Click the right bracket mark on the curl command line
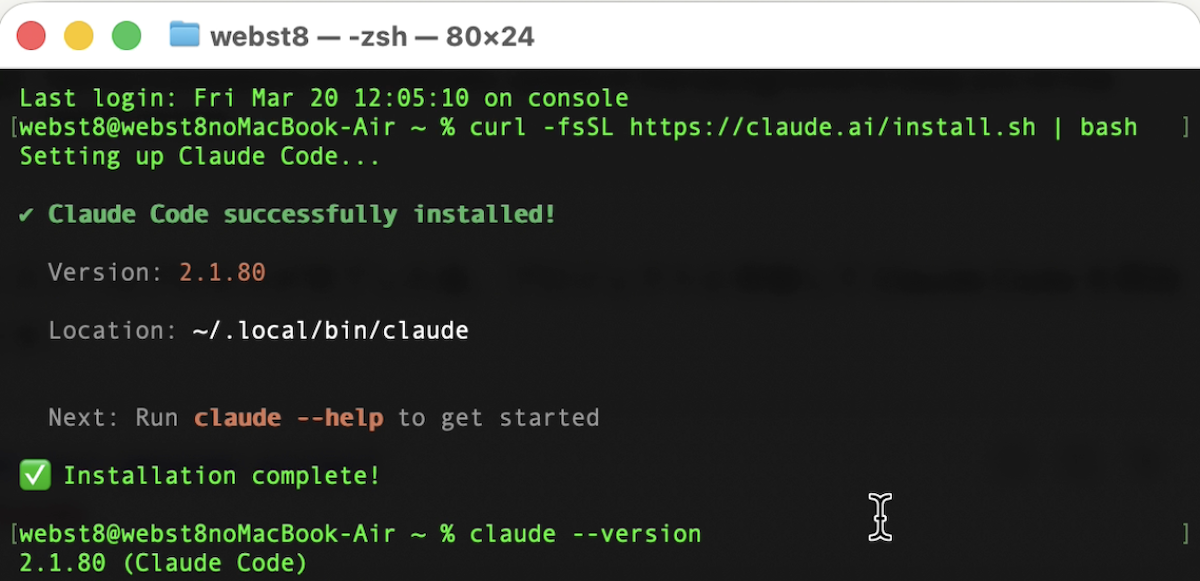 (x=1186, y=127)
